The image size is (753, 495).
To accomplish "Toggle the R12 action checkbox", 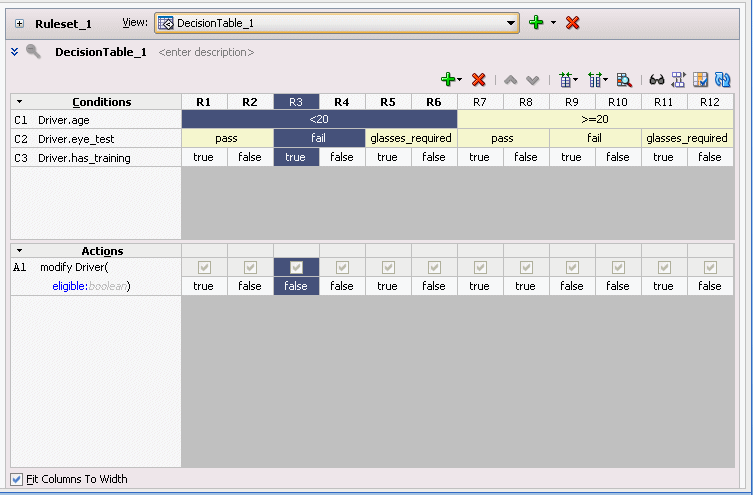I will [x=710, y=267].
